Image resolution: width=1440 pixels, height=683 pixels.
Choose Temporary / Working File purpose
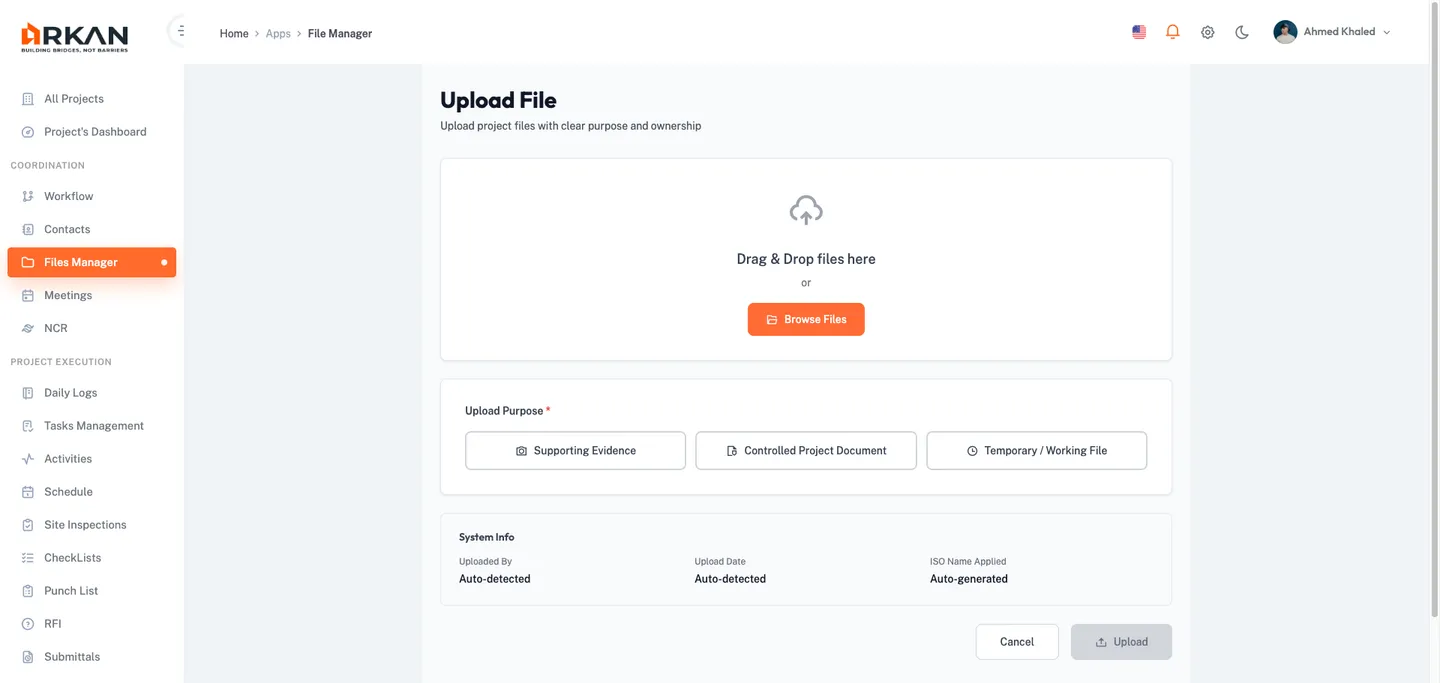click(1036, 450)
